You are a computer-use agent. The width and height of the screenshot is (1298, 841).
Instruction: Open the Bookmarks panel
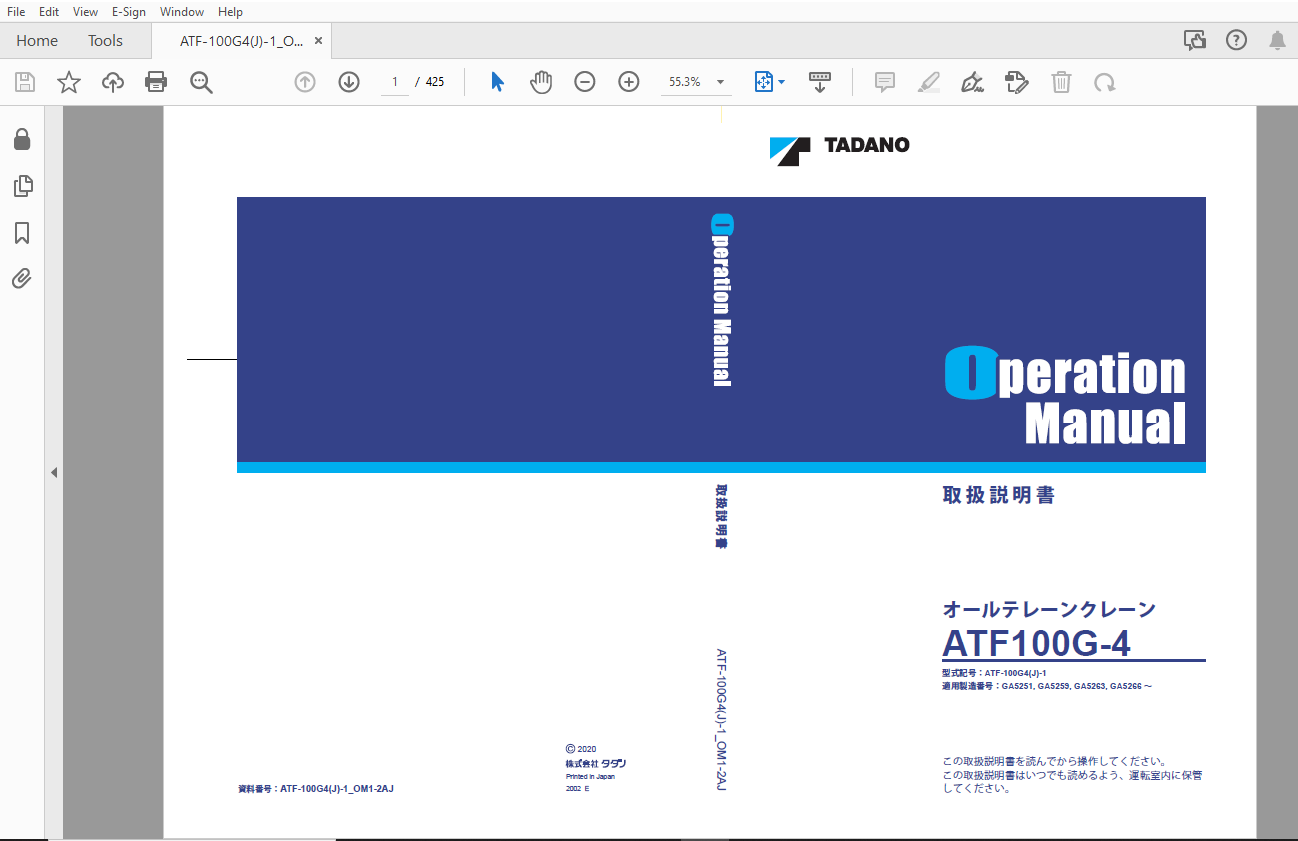(x=22, y=232)
